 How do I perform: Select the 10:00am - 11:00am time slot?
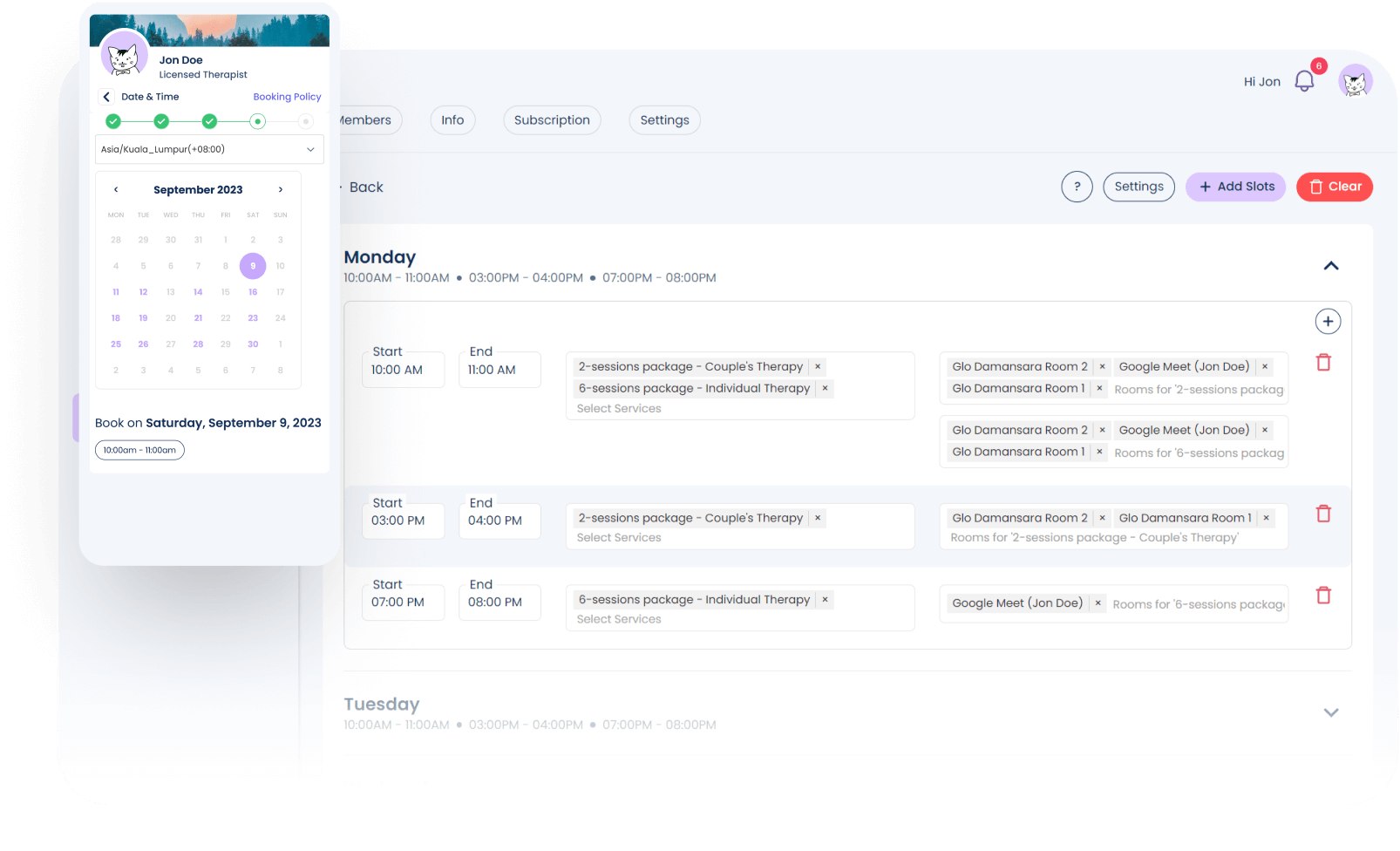click(139, 451)
